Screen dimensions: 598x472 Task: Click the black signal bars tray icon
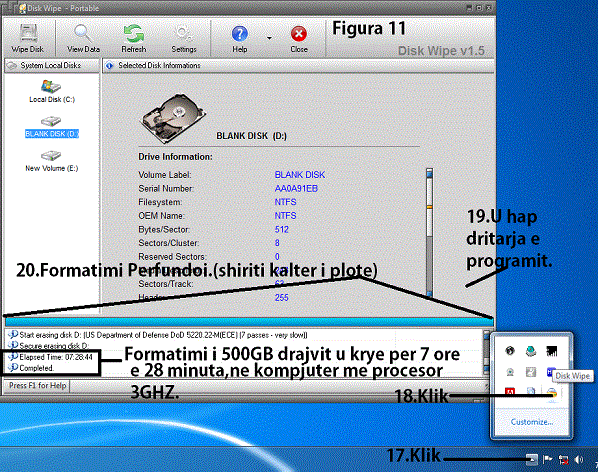(551, 351)
